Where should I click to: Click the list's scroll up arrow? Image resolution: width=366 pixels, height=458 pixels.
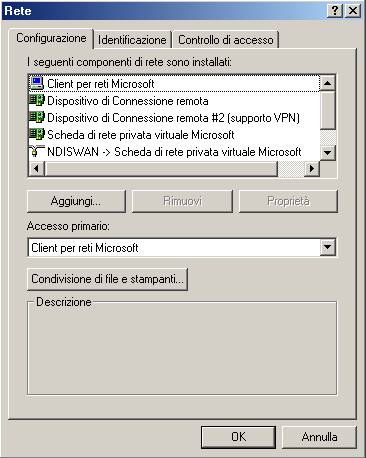click(x=328, y=83)
